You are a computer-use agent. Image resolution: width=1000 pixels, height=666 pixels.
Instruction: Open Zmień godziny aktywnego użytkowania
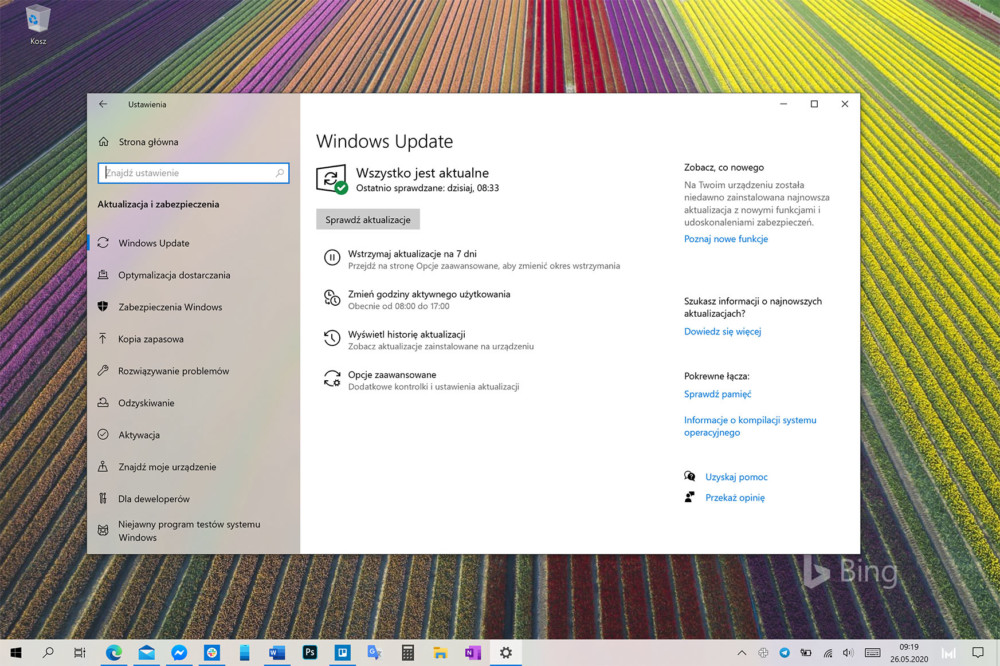[x=429, y=294]
